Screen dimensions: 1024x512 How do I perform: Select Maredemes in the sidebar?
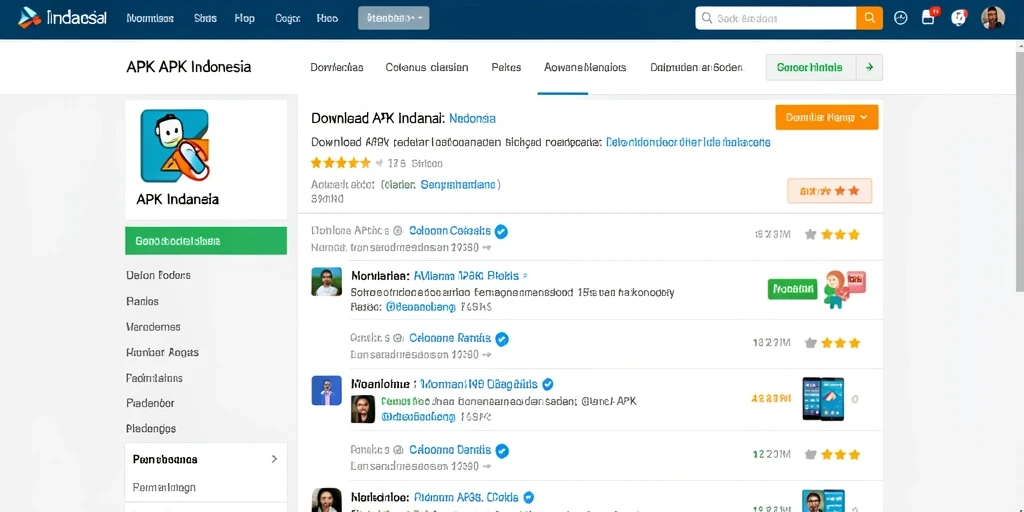[153, 327]
